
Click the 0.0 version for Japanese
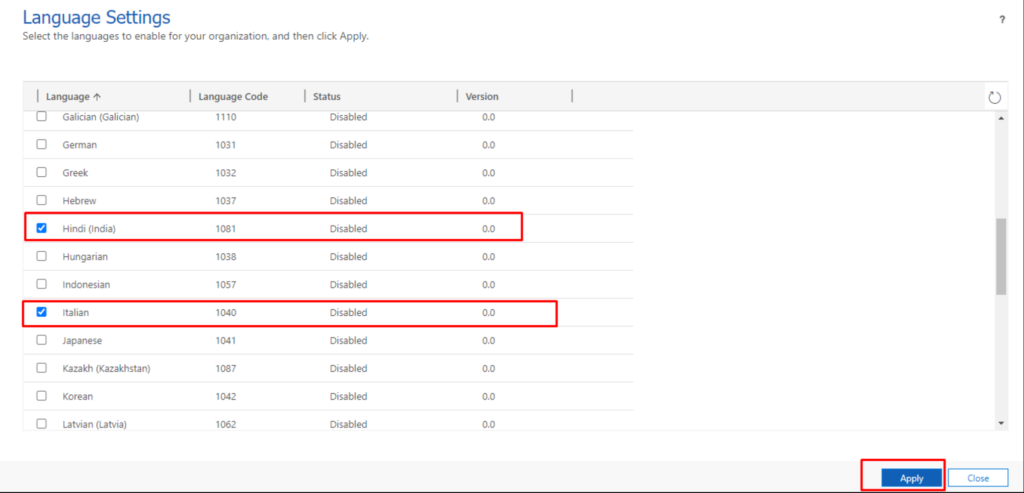(488, 340)
